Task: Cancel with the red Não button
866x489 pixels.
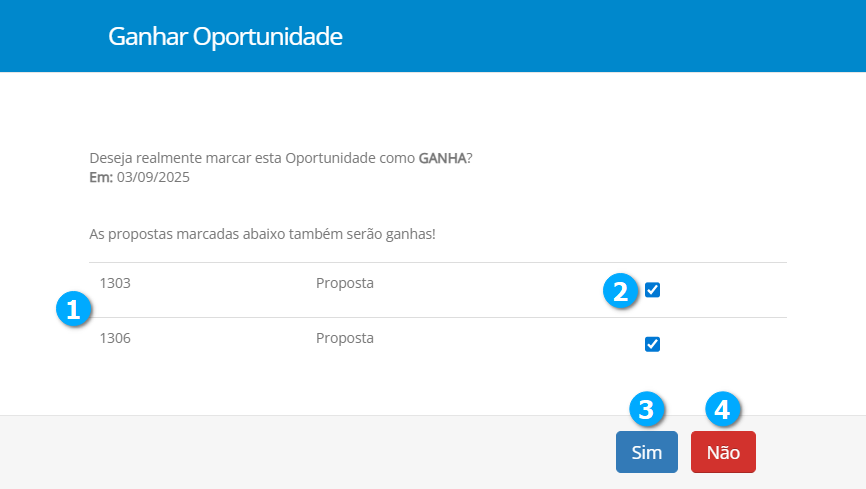Action: (x=723, y=452)
